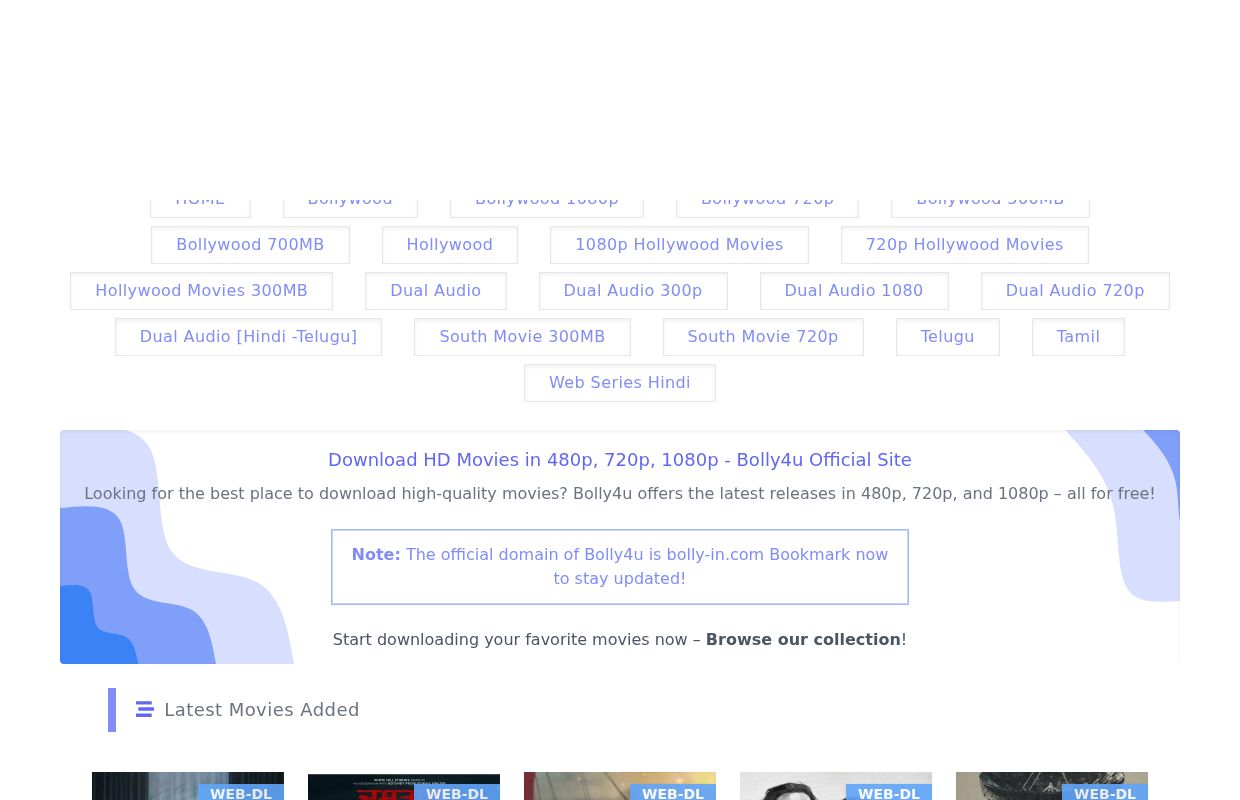Open Web Series Hindi category
Viewport: 1240px width, 800px height.
point(620,383)
